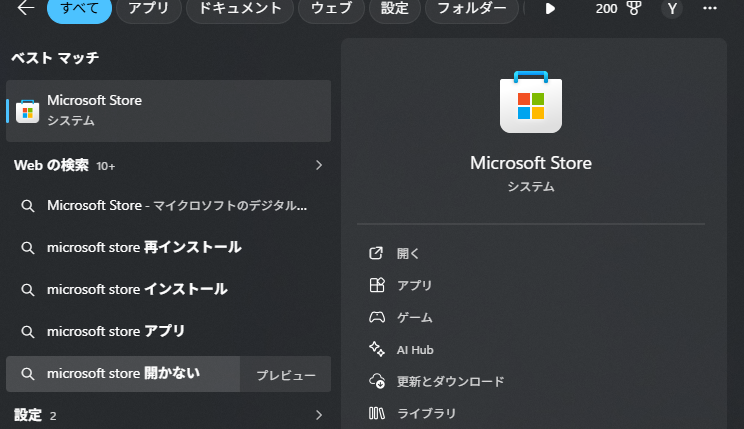Switch to the ドキュメント filter tab
This screenshot has width=744, height=429.
click(x=240, y=9)
